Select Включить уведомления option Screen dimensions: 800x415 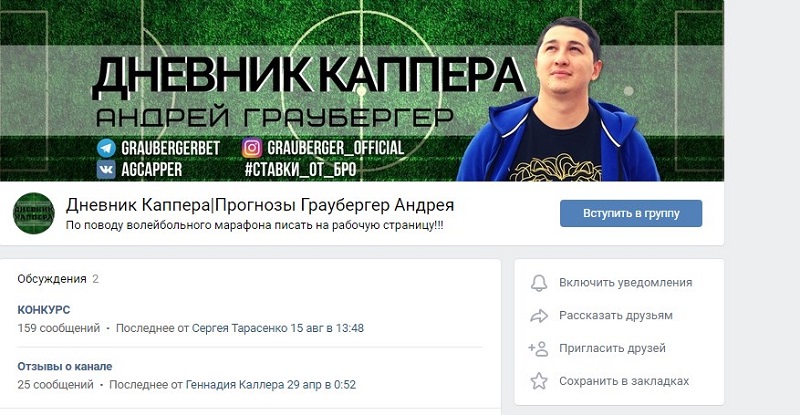click(x=626, y=283)
